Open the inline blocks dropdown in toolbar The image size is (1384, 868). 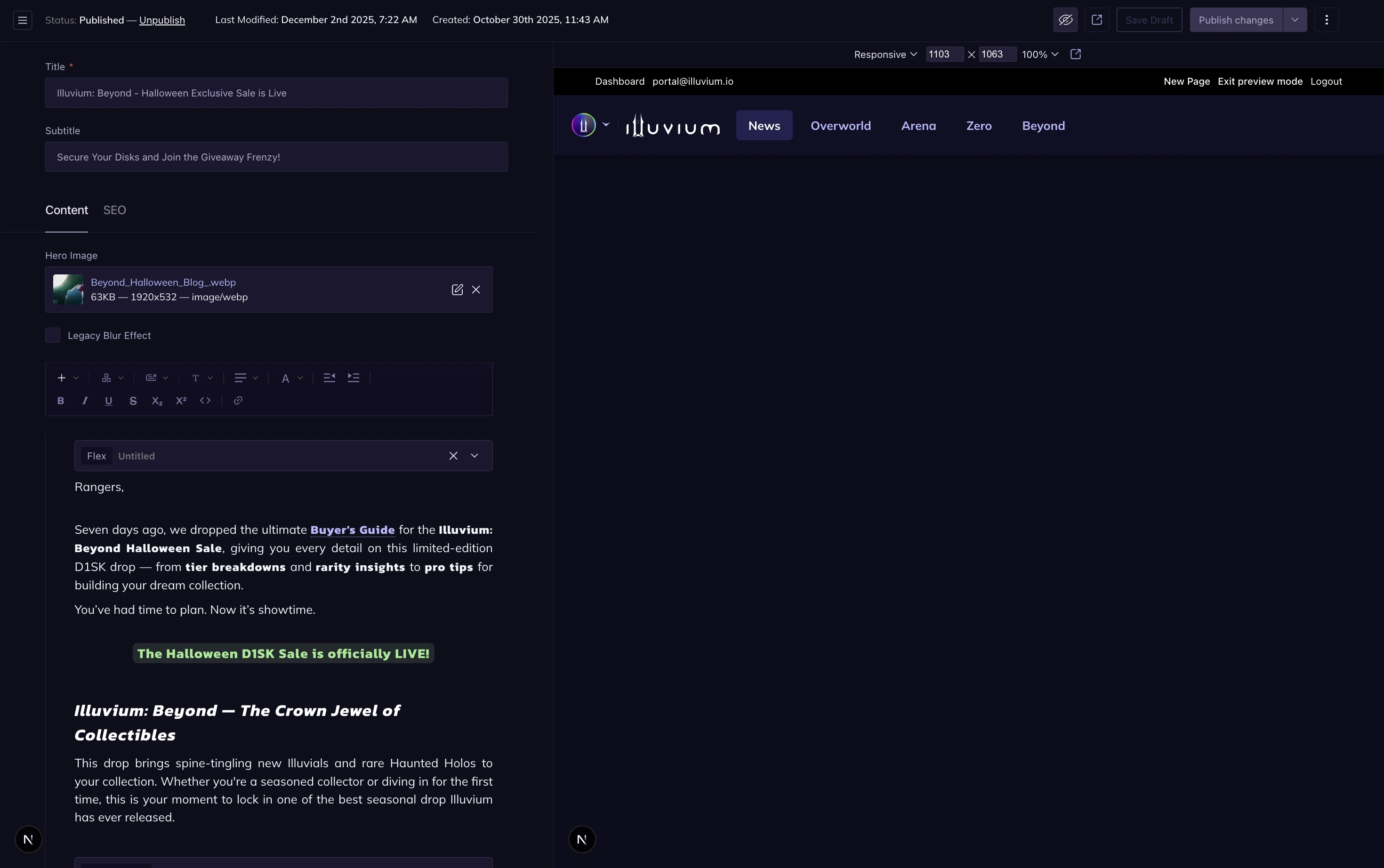click(157, 378)
